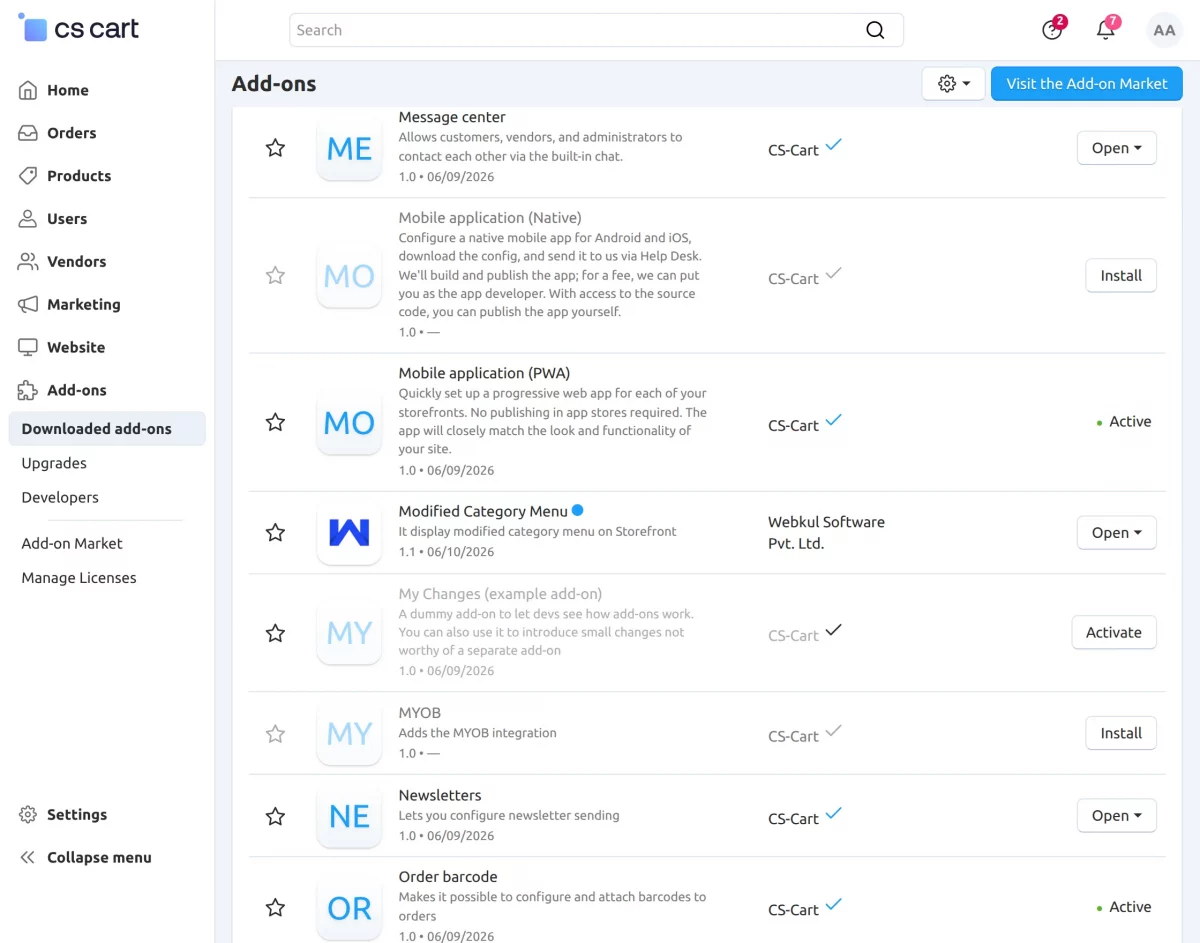This screenshot has height=943, width=1200.
Task: Click the CS-Cart logo
Action: click(79, 28)
